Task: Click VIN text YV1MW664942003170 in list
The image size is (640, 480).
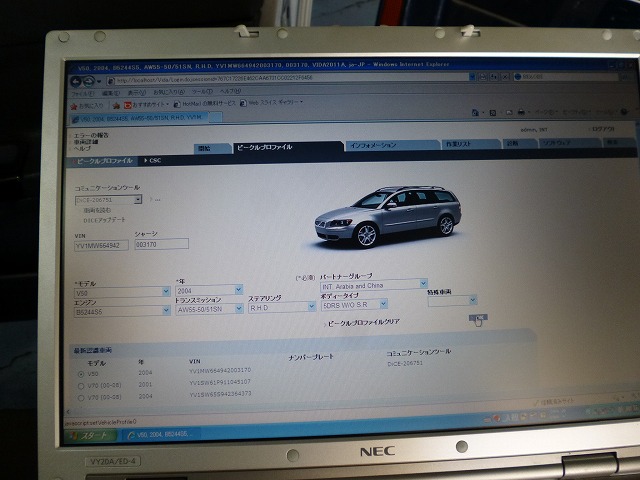Action: 220,371
